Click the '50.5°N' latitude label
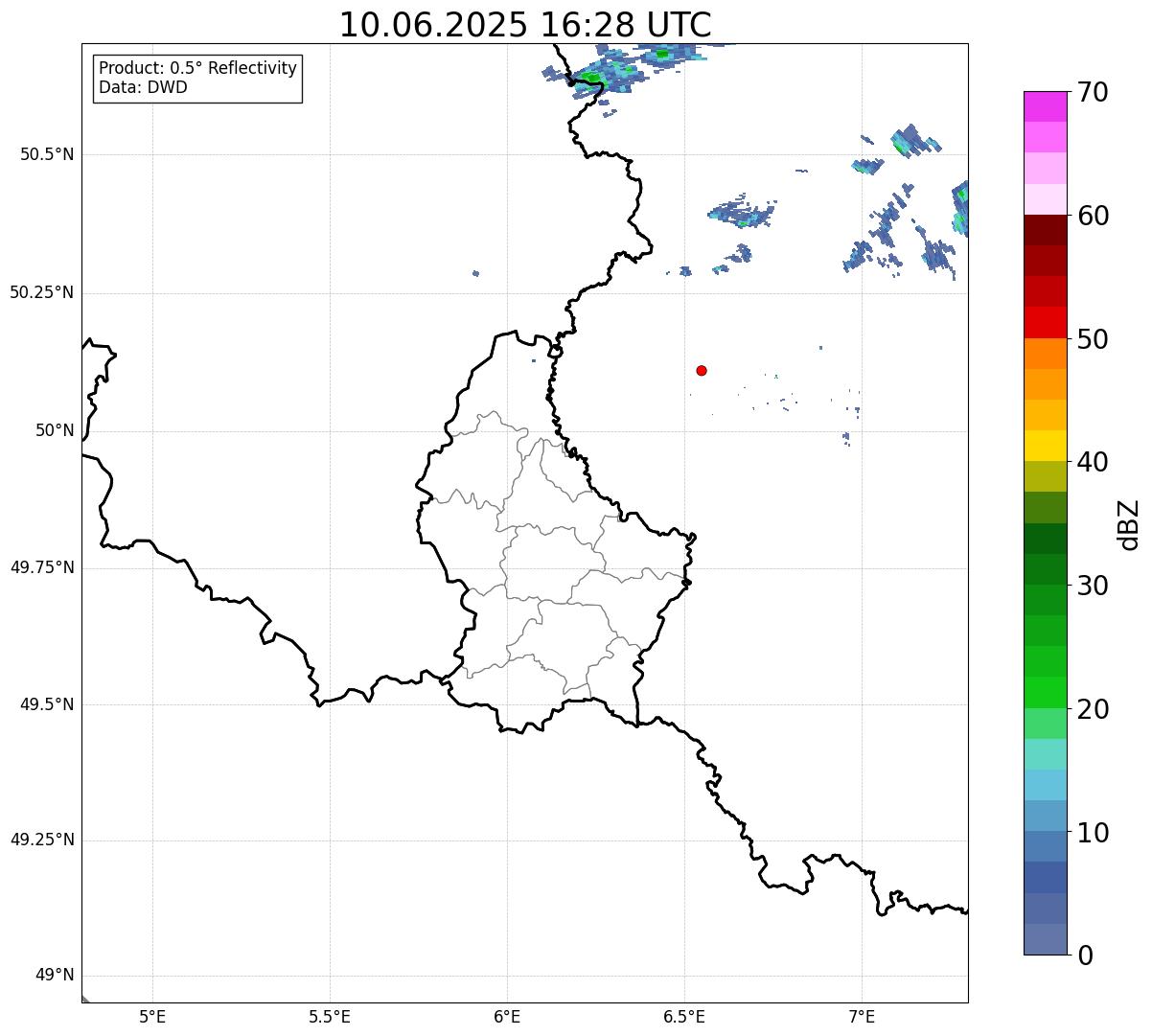This screenshot has width=1152, height=1036. (x=47, y=154)
